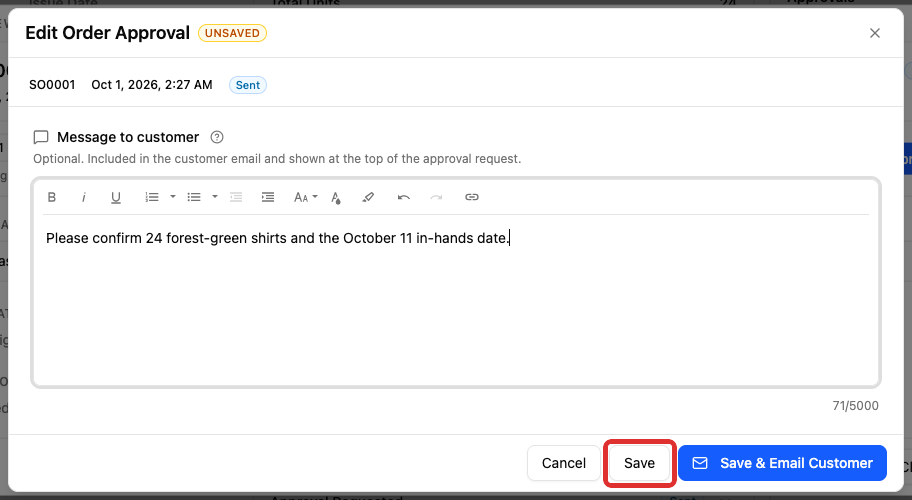Increase indent of the paragraph
Screen dimensions: 912x500
tap(268, 197)
